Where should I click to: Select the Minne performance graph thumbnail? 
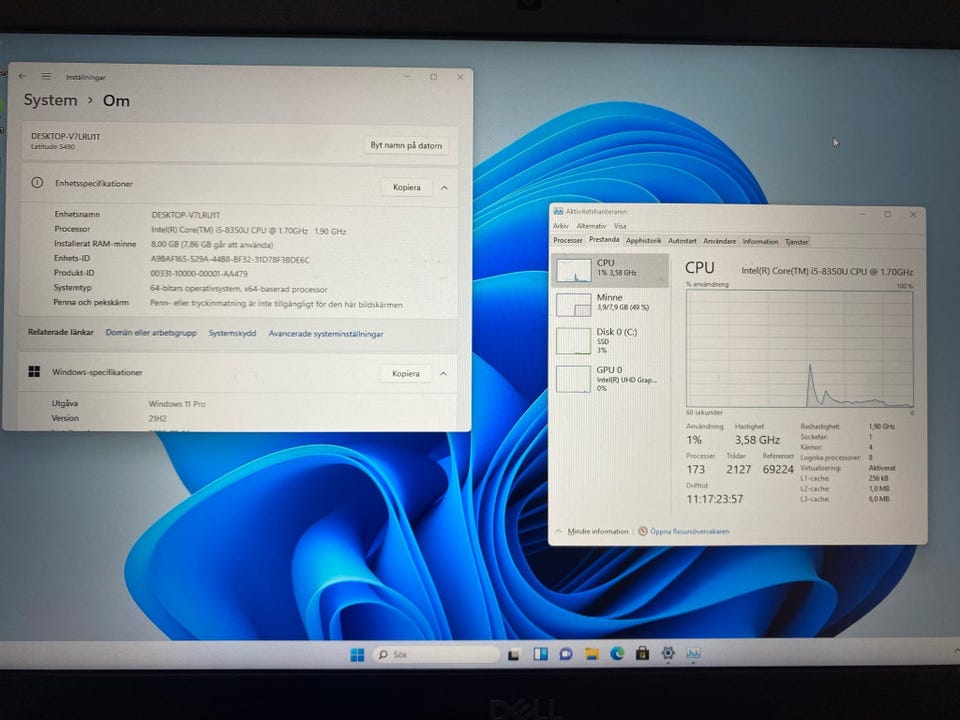pos(574,304)
